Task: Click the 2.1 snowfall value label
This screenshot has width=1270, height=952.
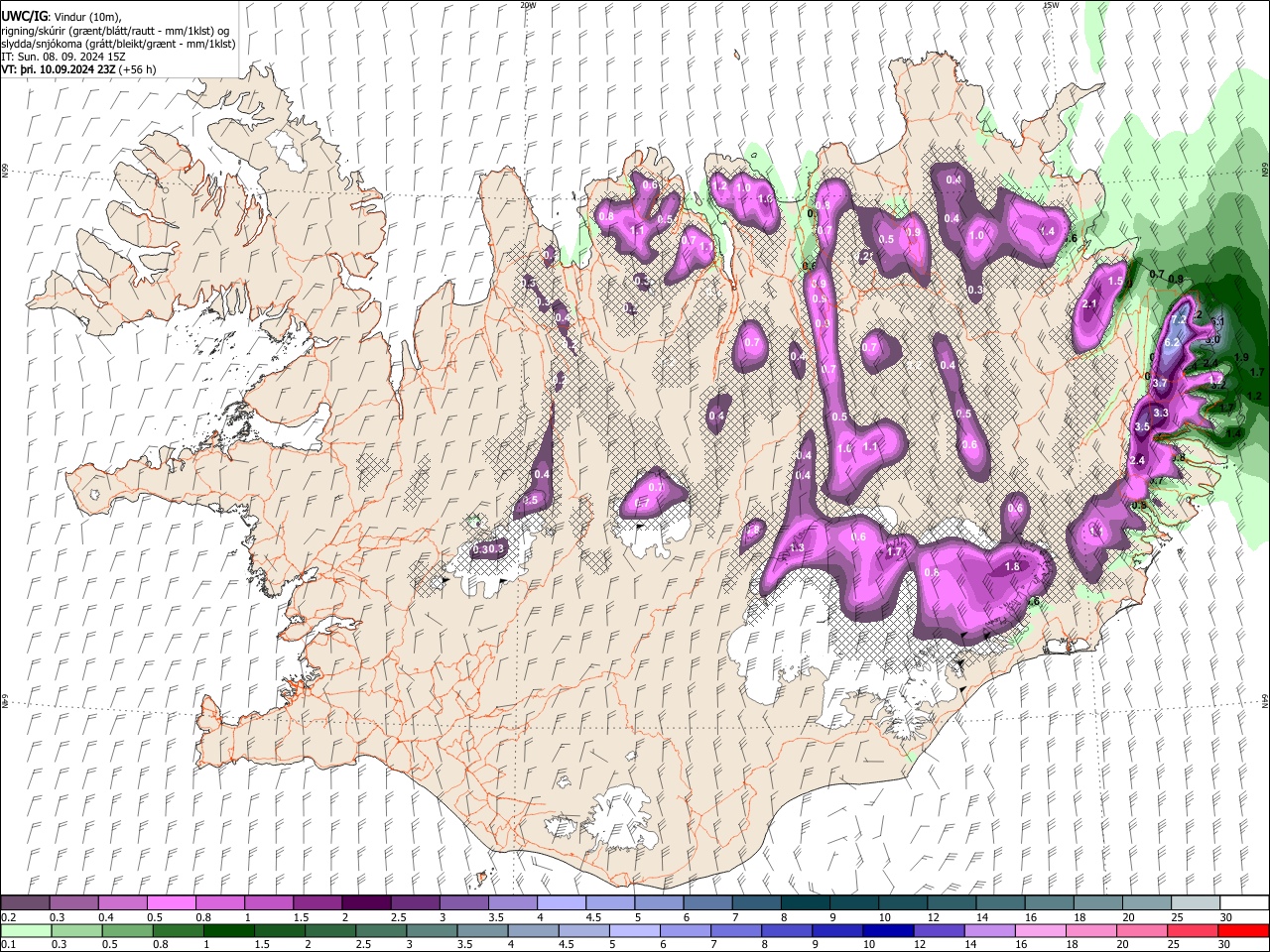Action: (1088, 304)
